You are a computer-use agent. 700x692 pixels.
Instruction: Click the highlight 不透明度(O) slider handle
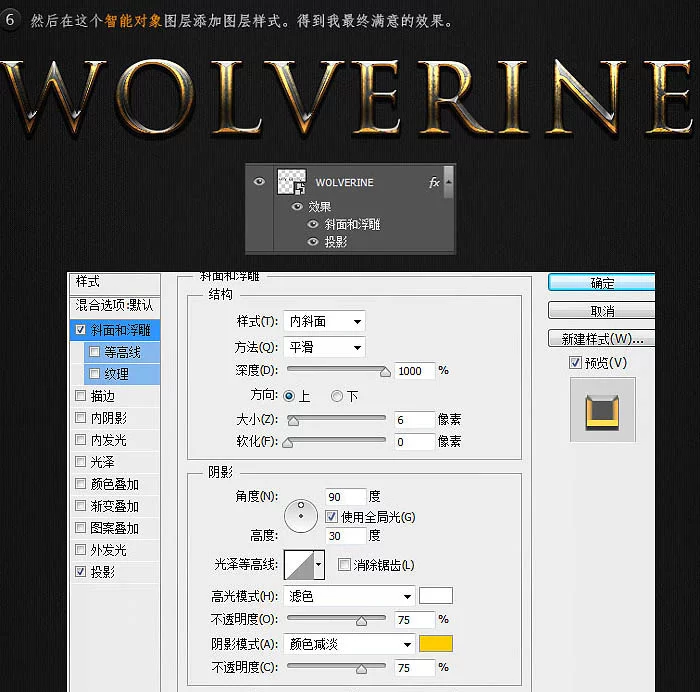click(362, 621)
